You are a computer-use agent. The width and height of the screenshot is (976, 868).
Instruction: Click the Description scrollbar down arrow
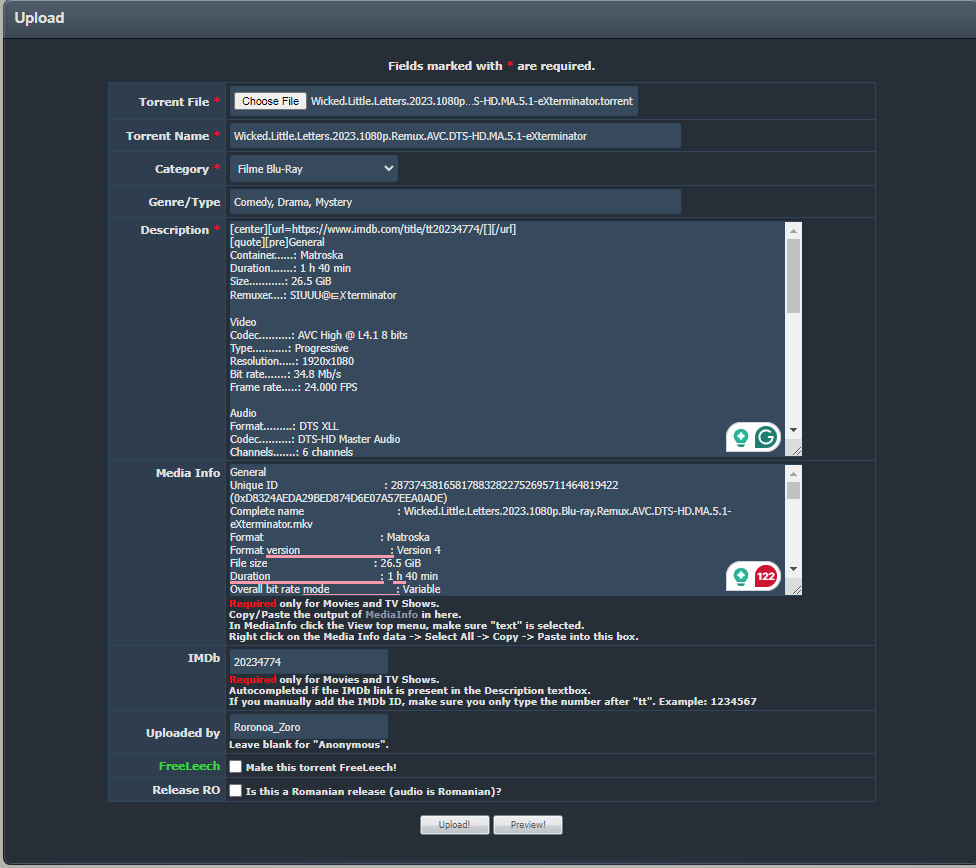coord(793,429)
